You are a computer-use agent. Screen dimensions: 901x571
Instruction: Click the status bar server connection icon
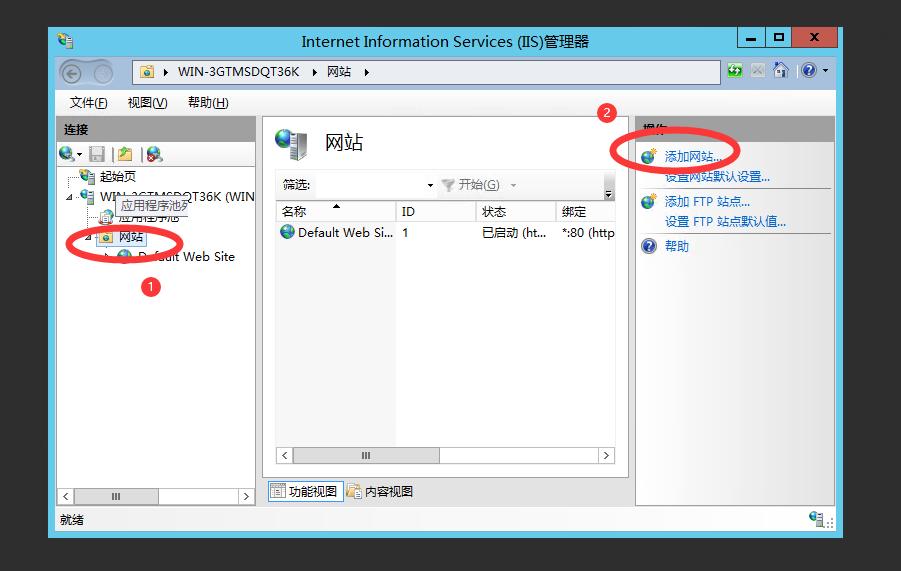tap(816, 518)
